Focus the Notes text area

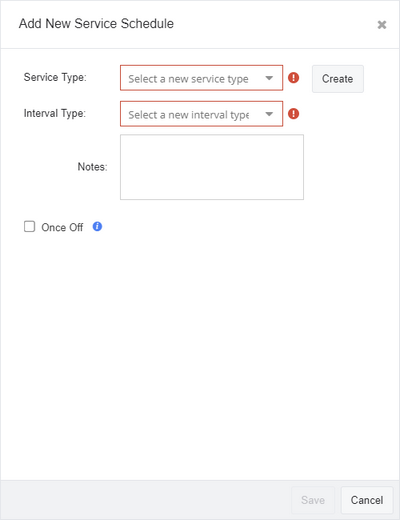click(x=212, y=167)
